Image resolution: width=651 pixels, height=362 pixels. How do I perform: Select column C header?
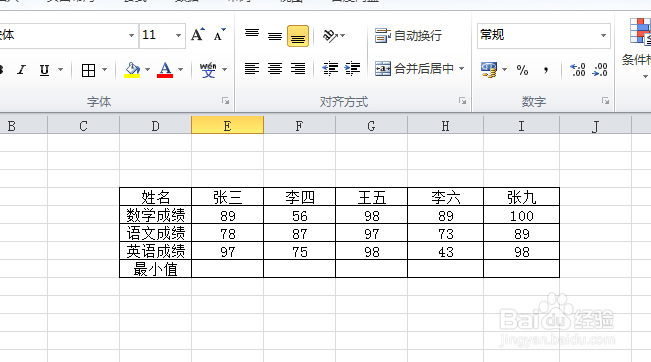83,125
